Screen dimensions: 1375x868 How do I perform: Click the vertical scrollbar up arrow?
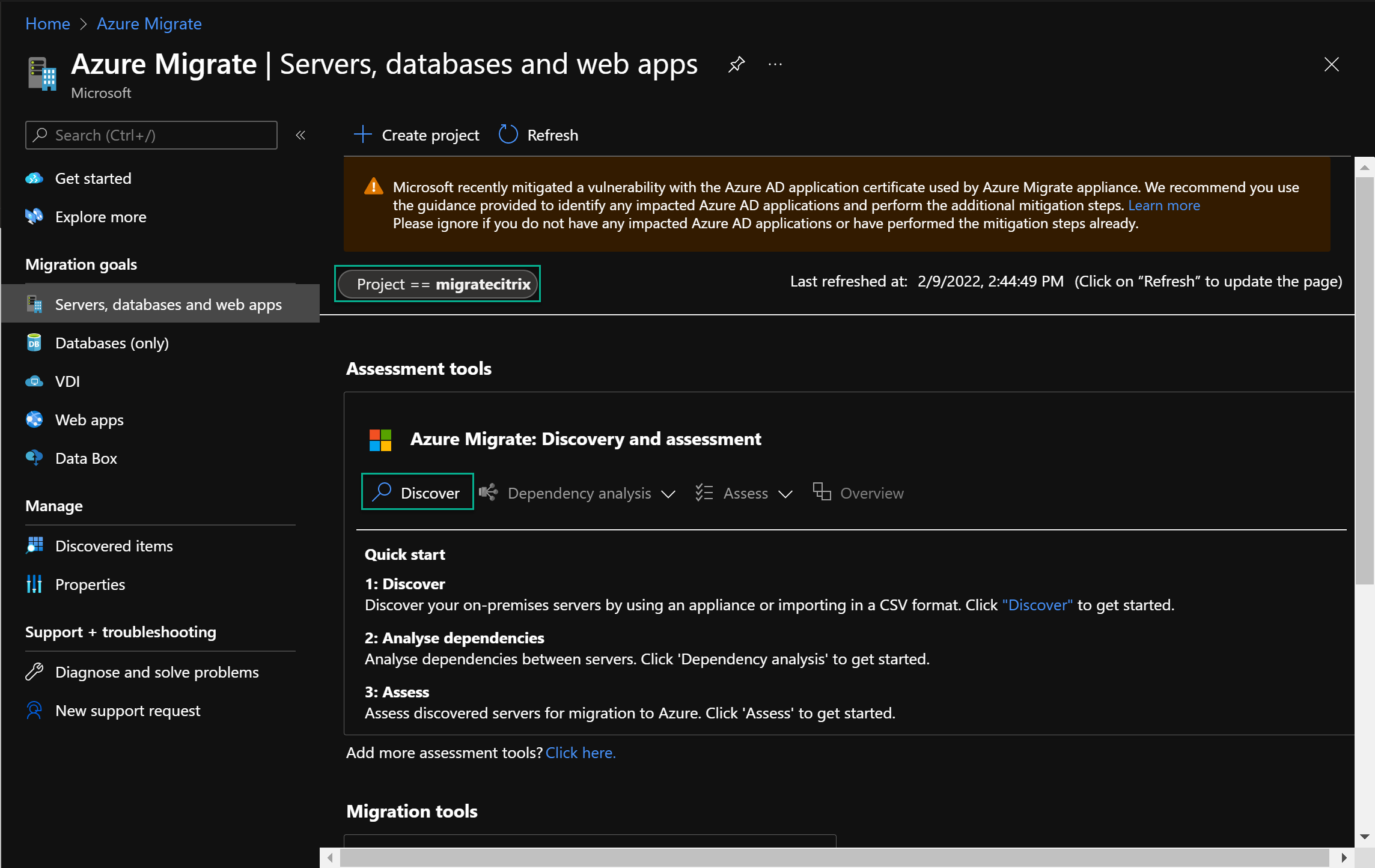(1364, 168)
